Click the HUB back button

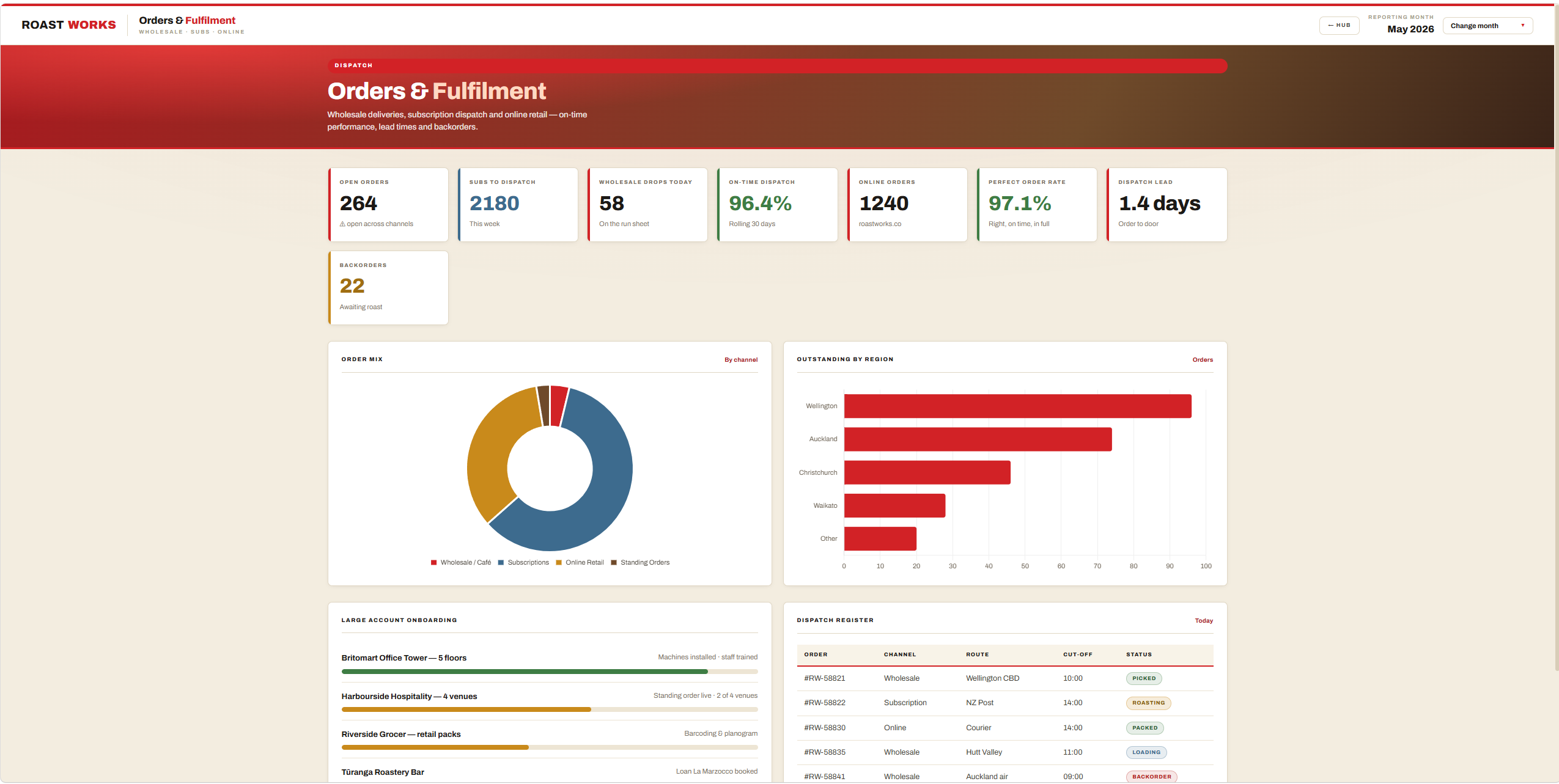pyautogui.click(x=1339, y=26)
